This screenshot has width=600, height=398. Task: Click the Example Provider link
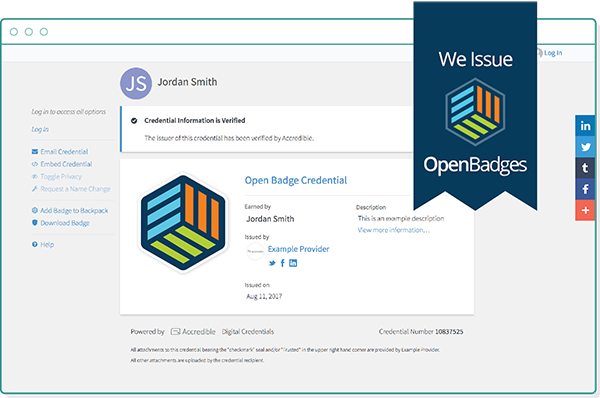point(298,249)
